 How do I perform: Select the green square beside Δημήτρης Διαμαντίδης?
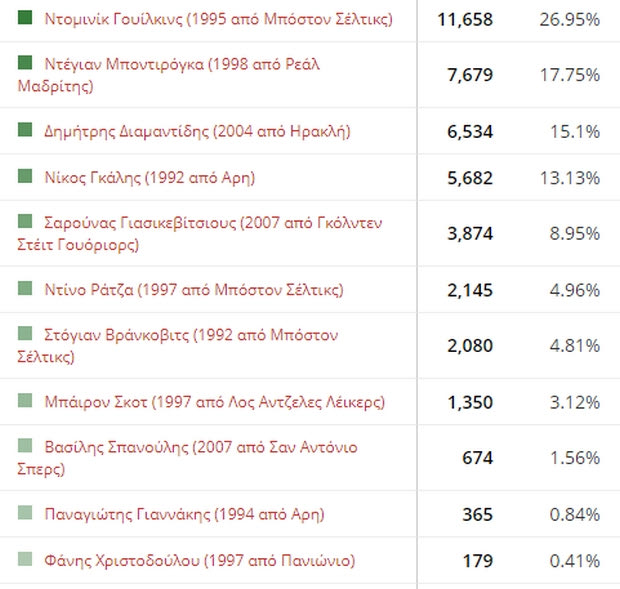pyautogui.click(x=25, y=130)
